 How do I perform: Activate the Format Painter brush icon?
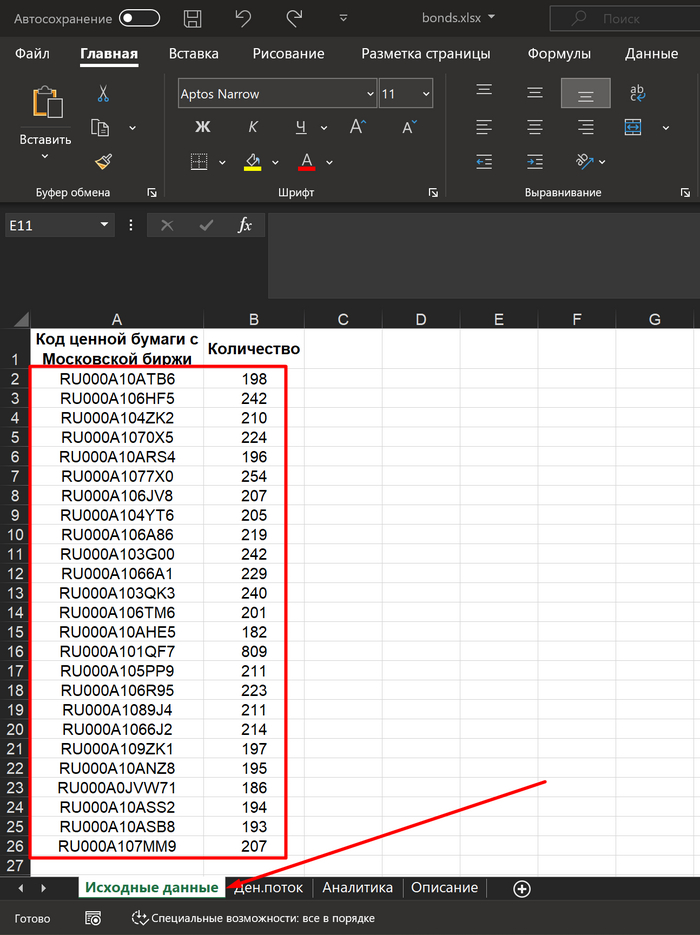coord(102,162)
